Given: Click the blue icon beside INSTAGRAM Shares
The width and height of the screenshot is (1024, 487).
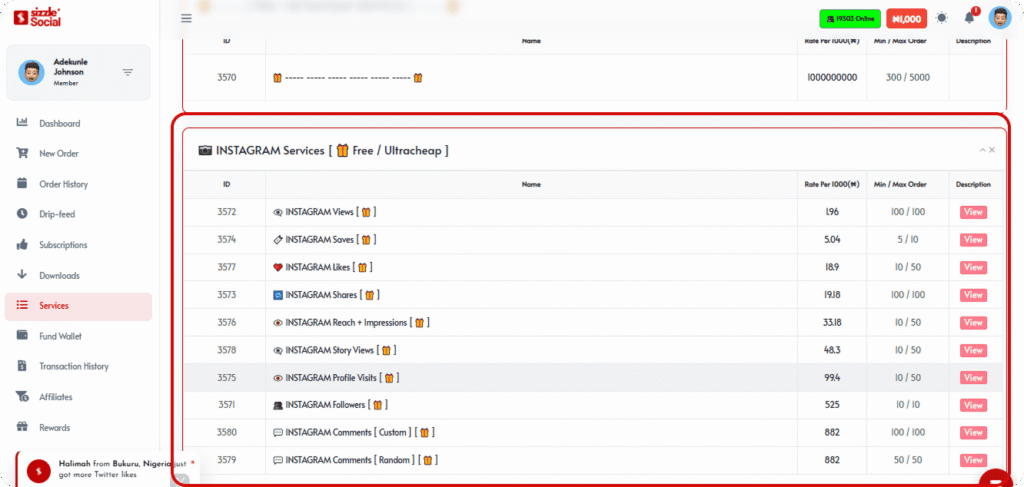Looking at the screenshot, I should pyautogui.click(x=278, y=295).
